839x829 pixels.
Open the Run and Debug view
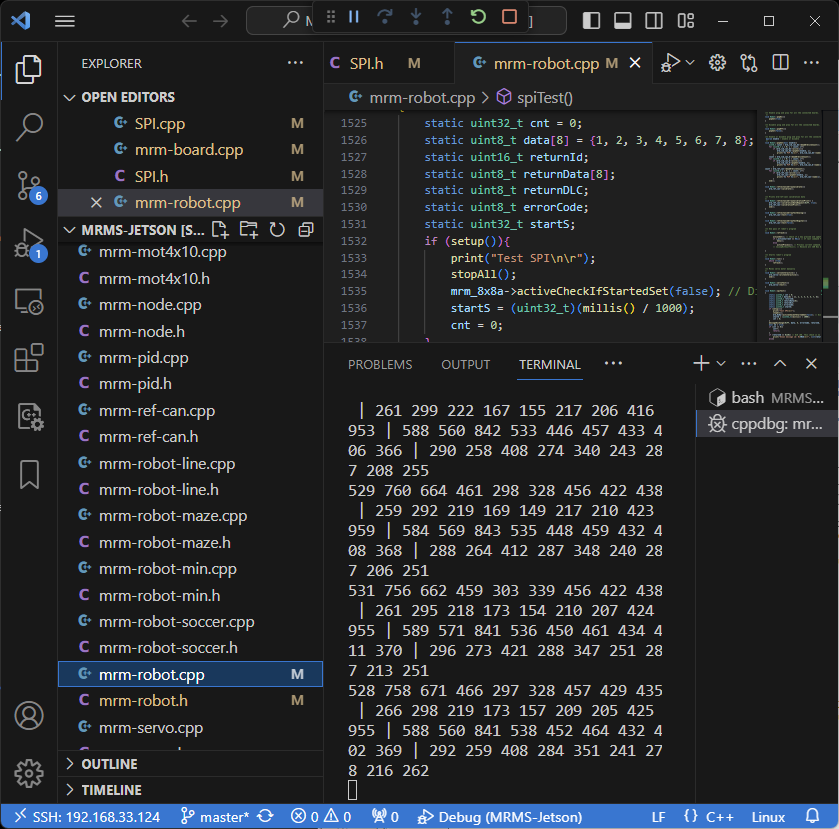(x=29, y=243)
